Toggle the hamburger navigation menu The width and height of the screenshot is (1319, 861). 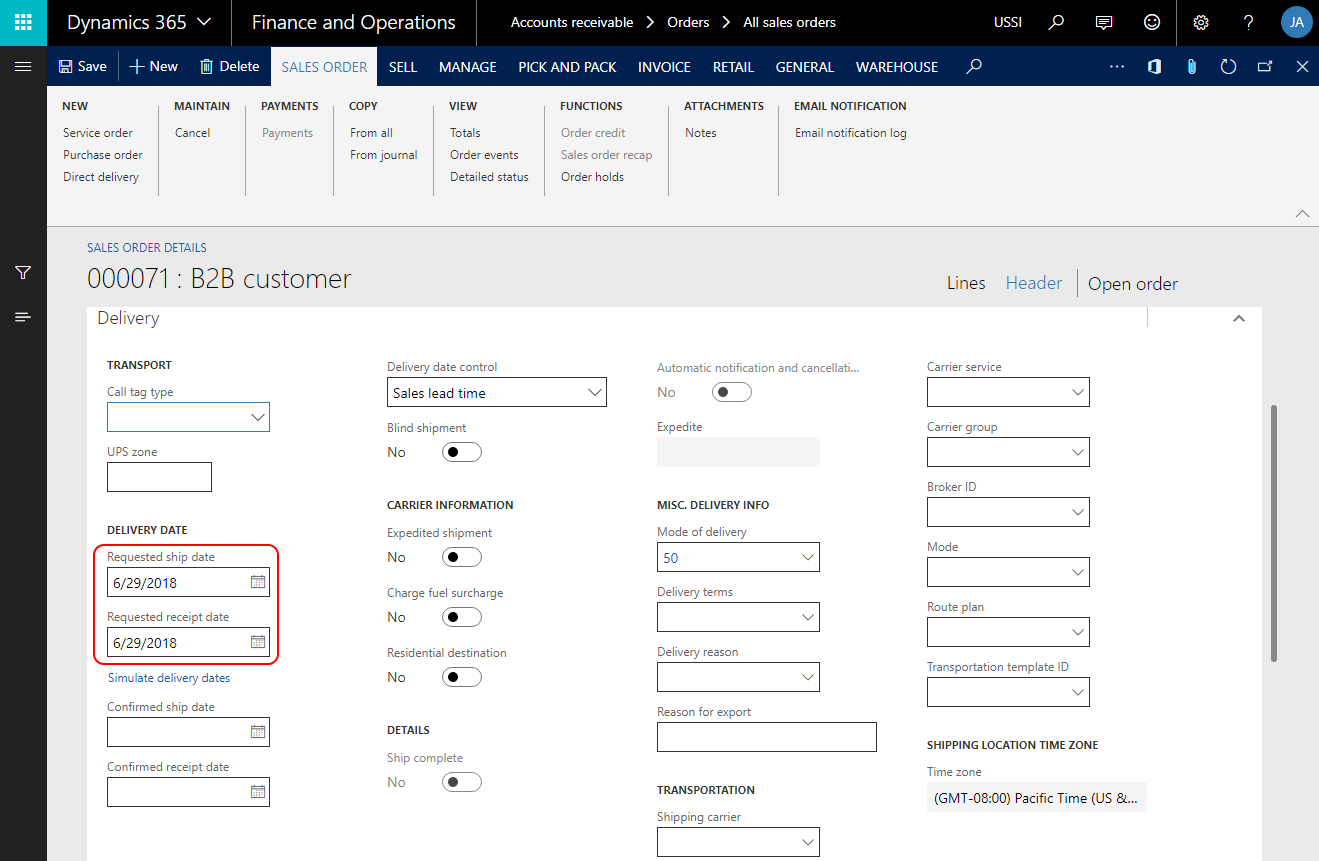pyautogui.click(x=23, y=67)
